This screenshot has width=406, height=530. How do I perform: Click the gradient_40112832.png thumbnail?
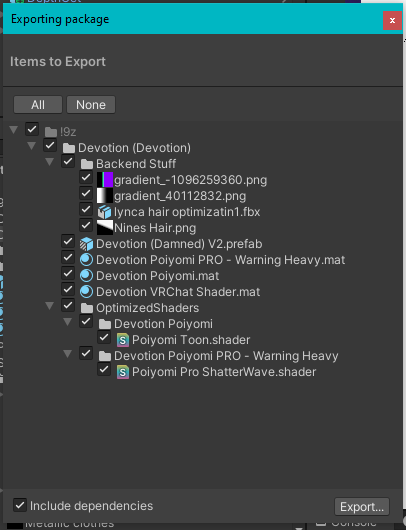(105, 196)
